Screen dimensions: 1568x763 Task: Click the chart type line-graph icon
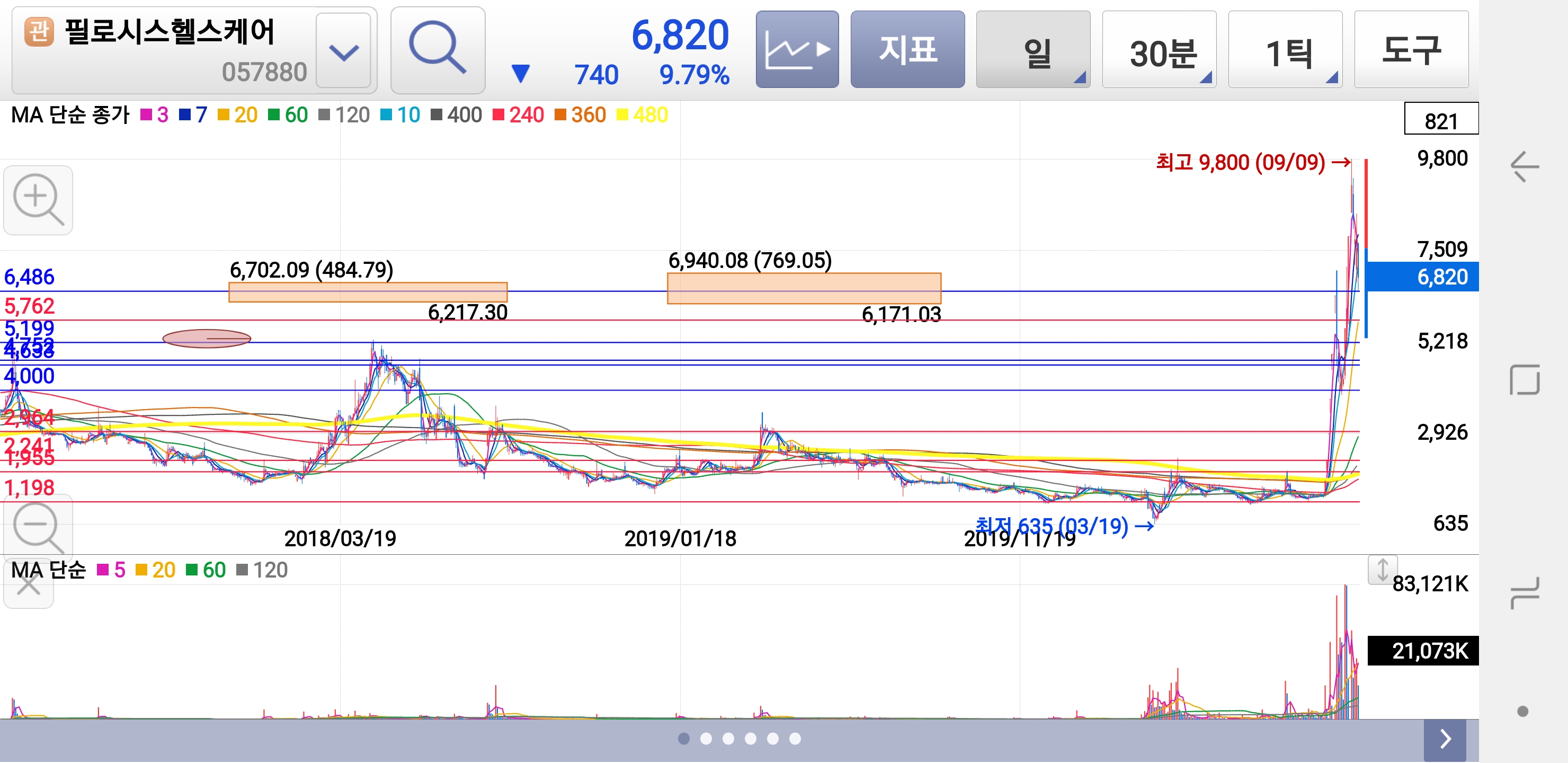tap(797, 50)
